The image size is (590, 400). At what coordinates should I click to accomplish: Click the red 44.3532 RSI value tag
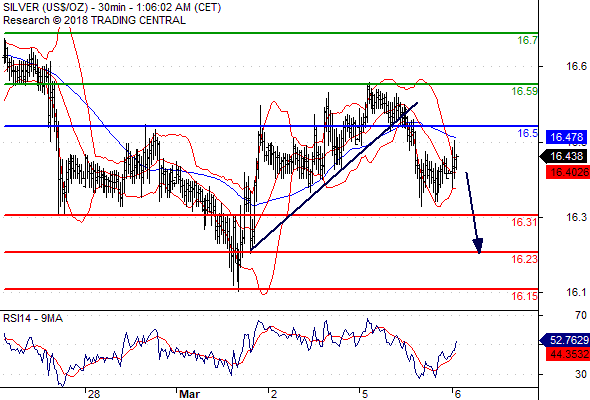[x=568, y=354]
